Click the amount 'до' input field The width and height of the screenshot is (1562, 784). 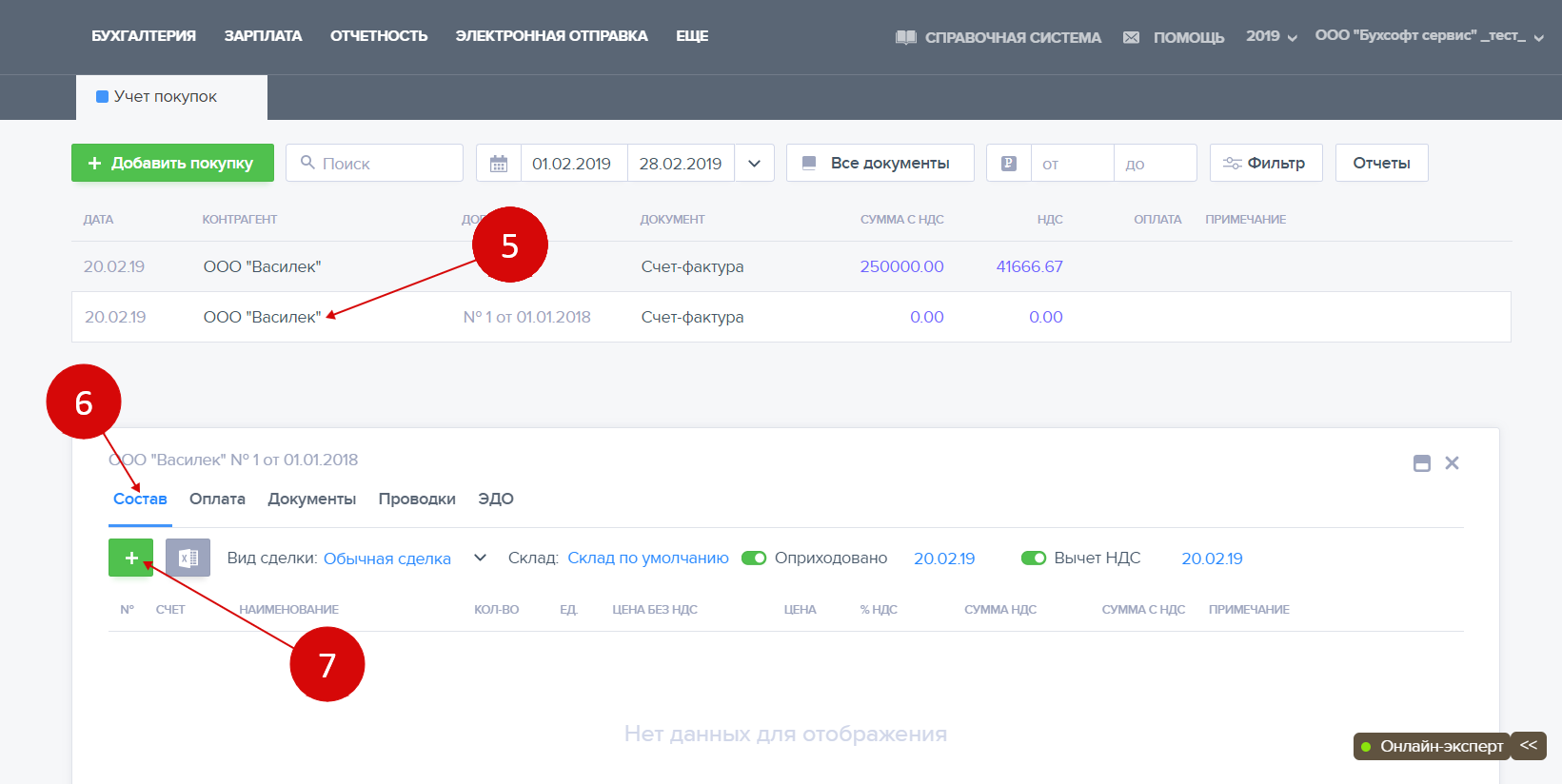coord(1155,164)
